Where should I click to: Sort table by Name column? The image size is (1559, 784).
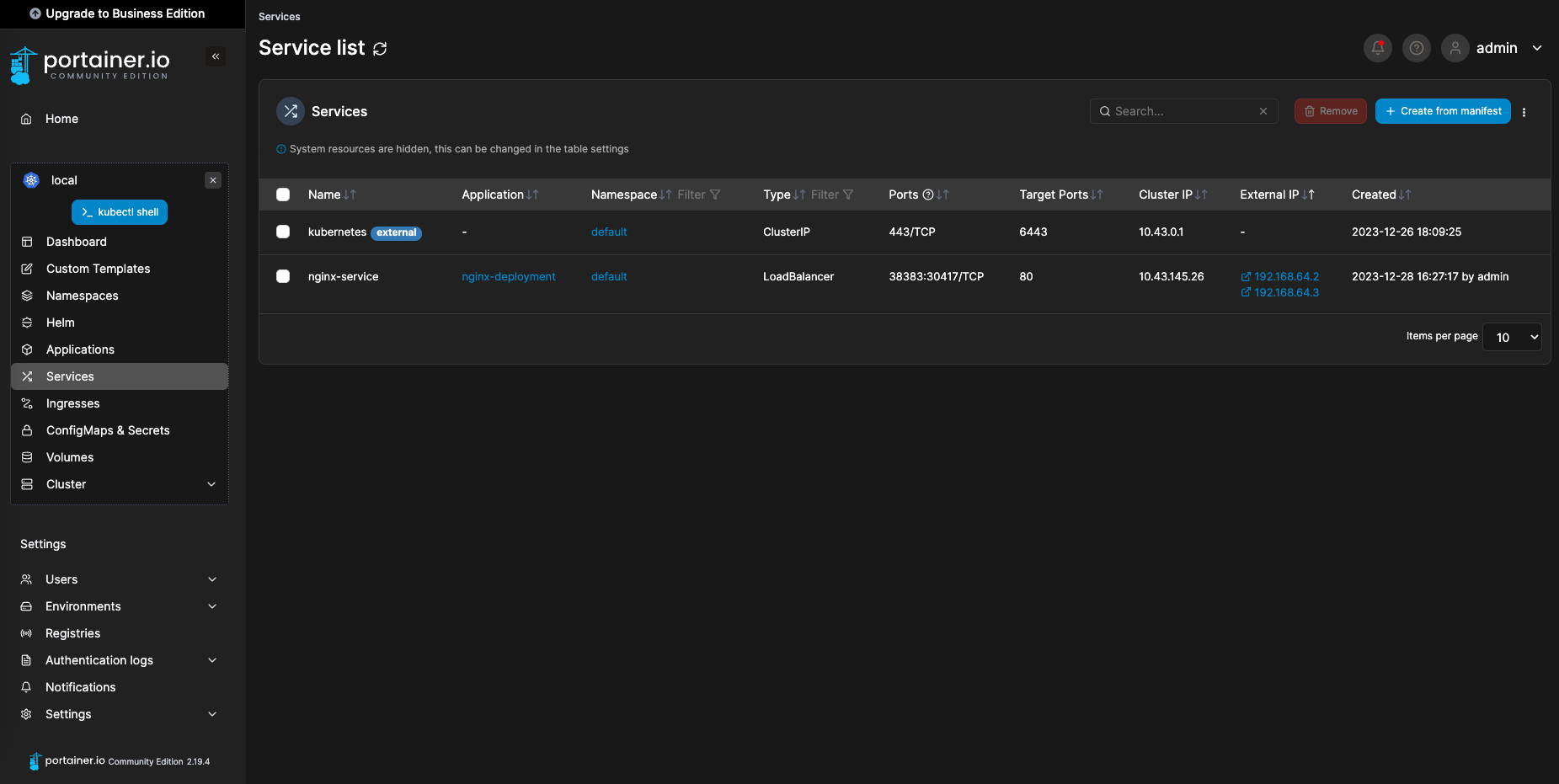click(332, 195)
